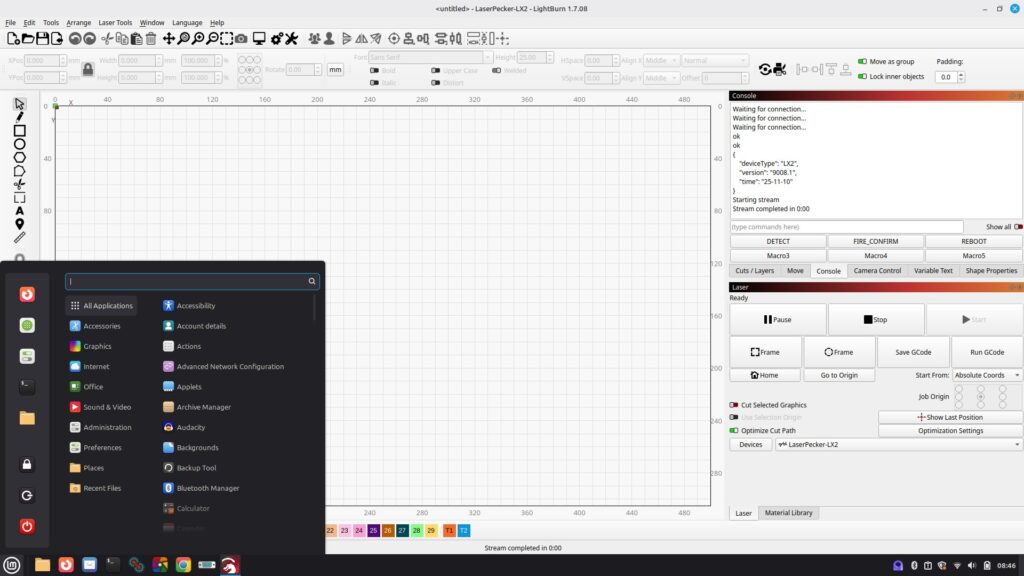
Task: Click the Save GCode button
Action: click(914, 352)
